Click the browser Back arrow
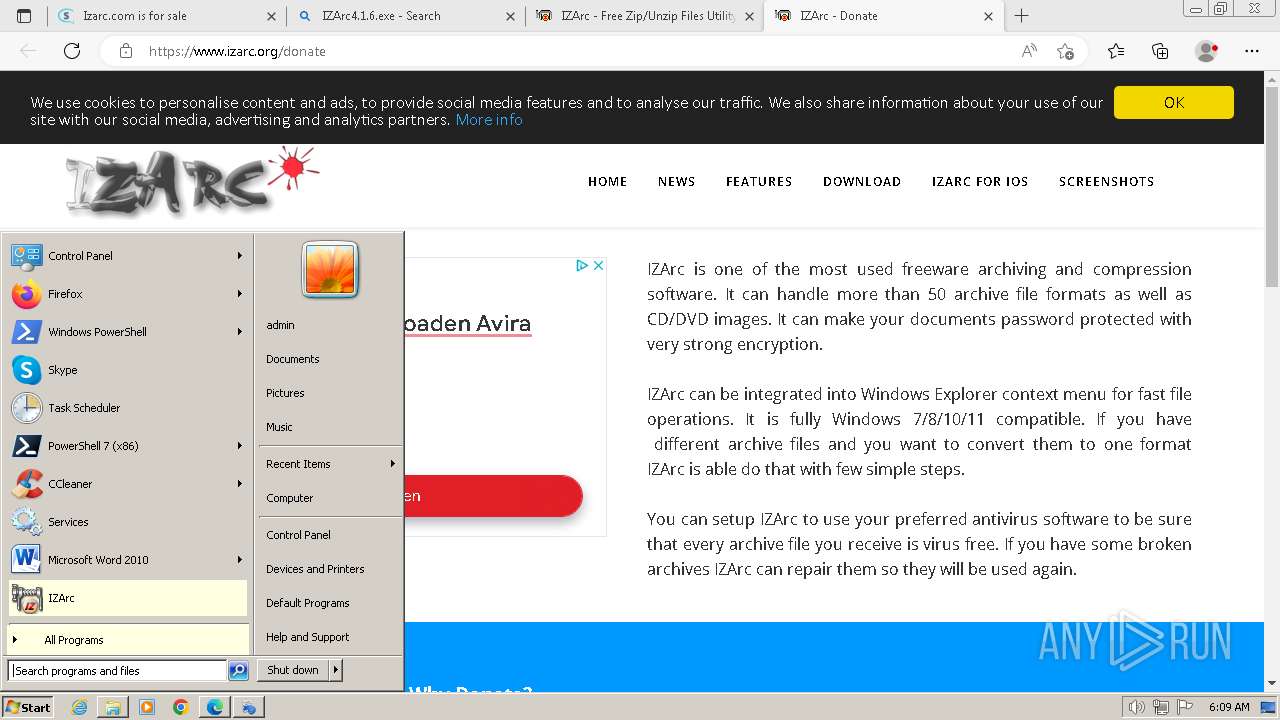This screenshot has height=720, width=1280. (x=28, y=51)
